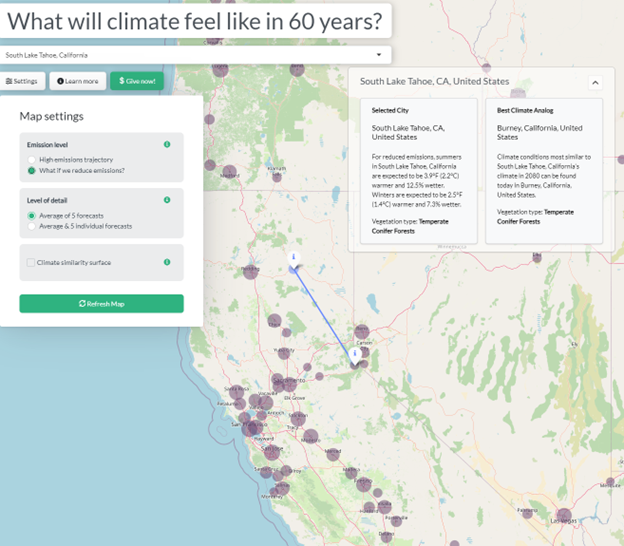The height and width of the screenshot is (546, 624).
Task: Open the Learn more button
Action: [78, 81]
